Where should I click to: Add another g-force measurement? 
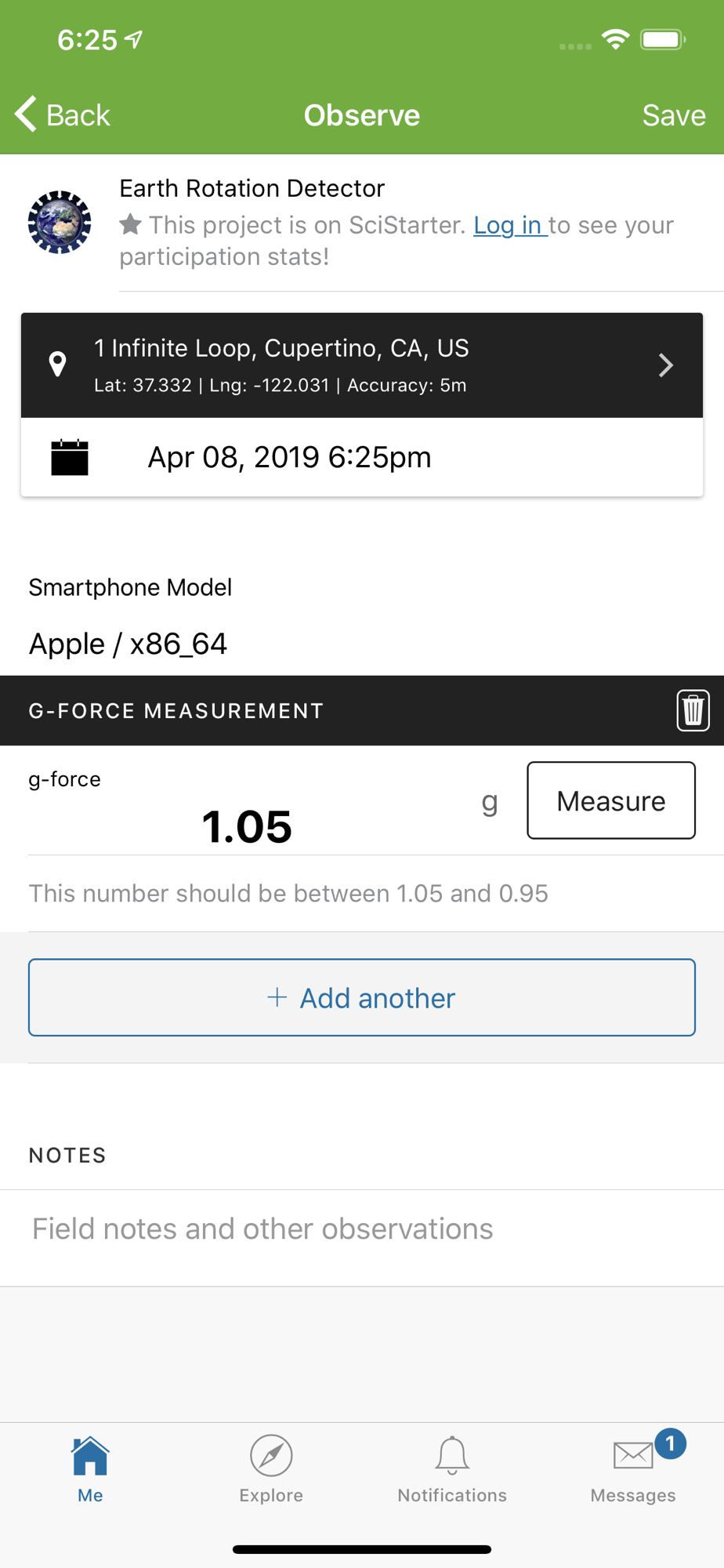coord(362,997)
